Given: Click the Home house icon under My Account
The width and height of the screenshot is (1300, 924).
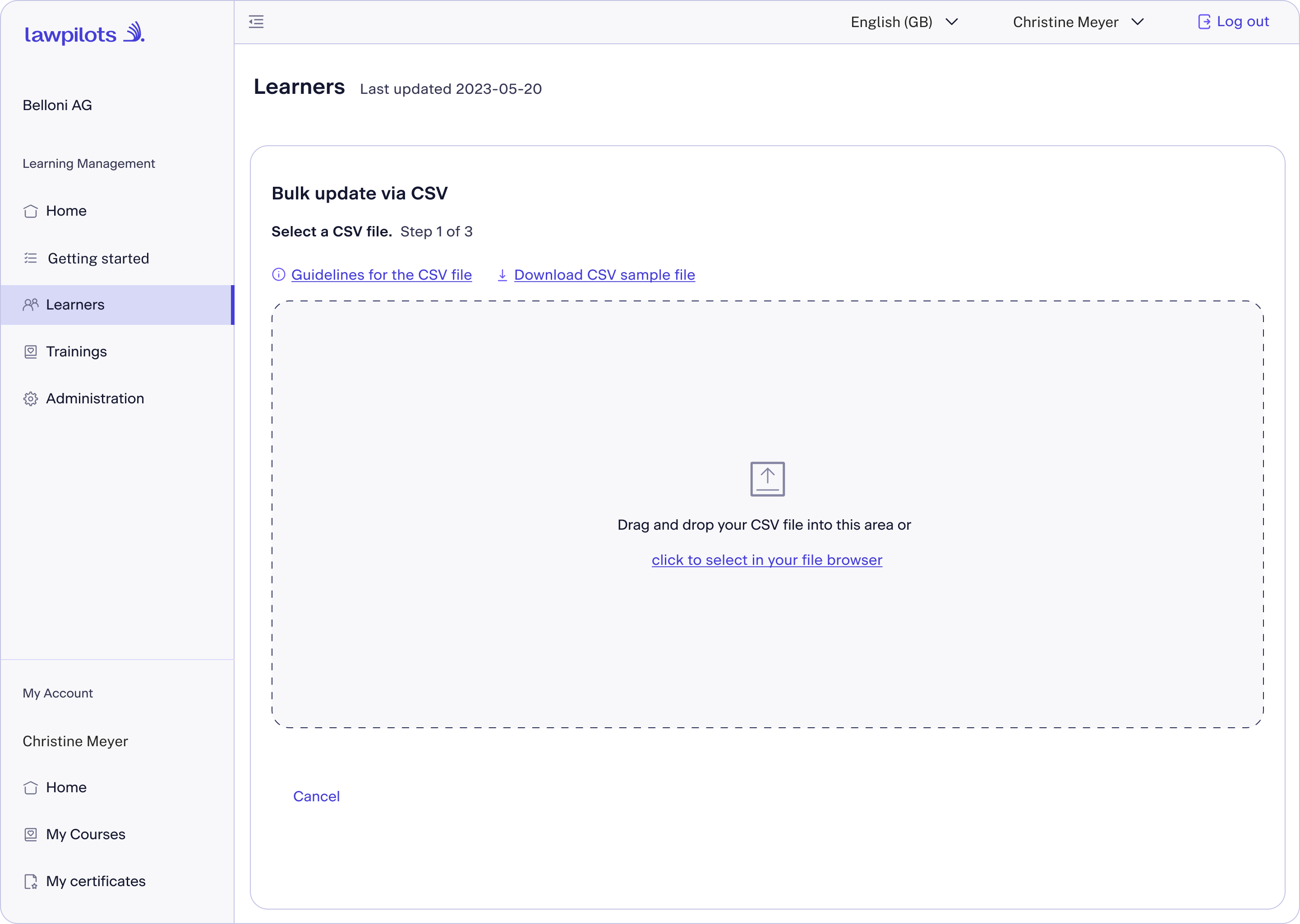Looking at the screenshot, I should click(31, 787).
